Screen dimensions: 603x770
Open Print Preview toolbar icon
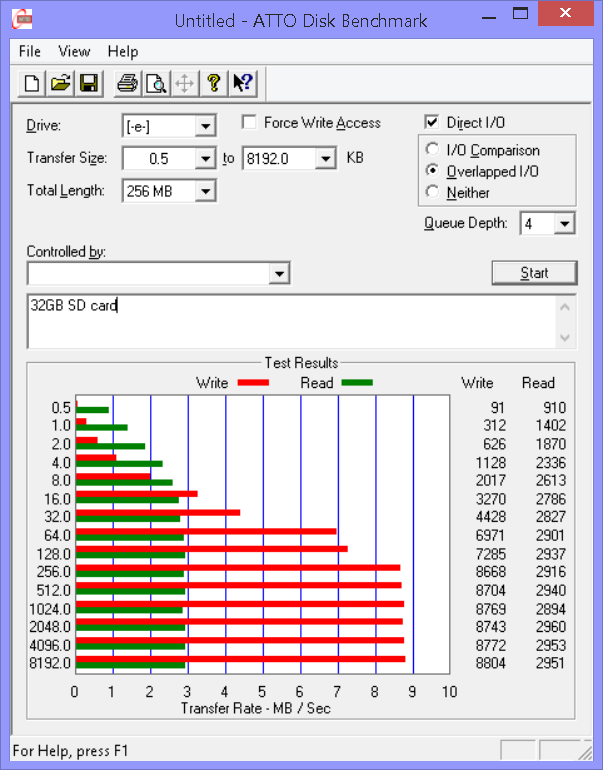pyautogui.click(x=156, y=83)
